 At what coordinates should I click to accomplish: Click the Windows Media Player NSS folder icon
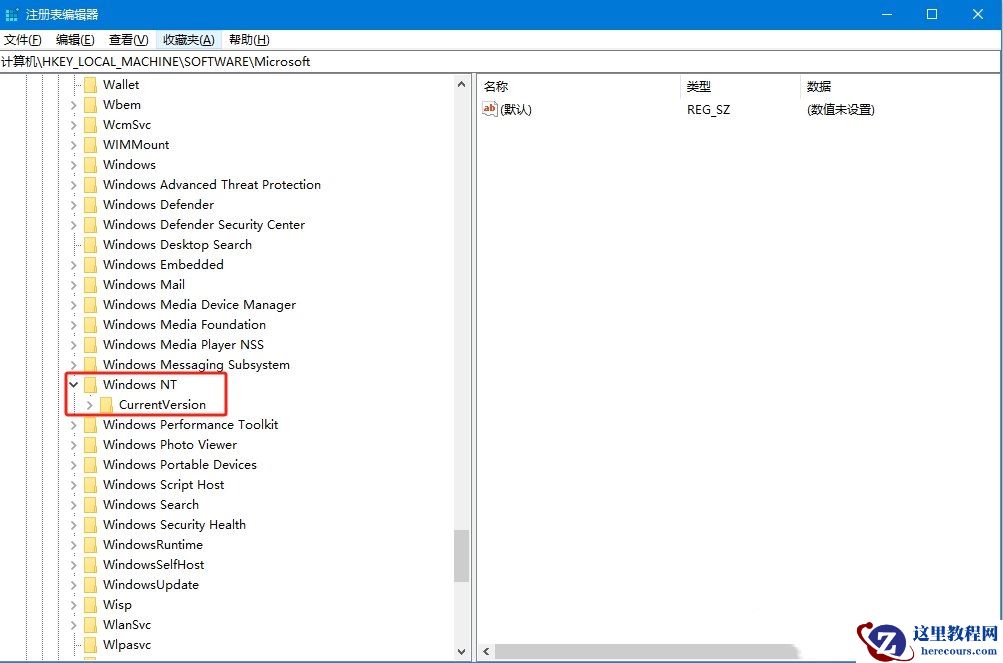coord(91,344)
